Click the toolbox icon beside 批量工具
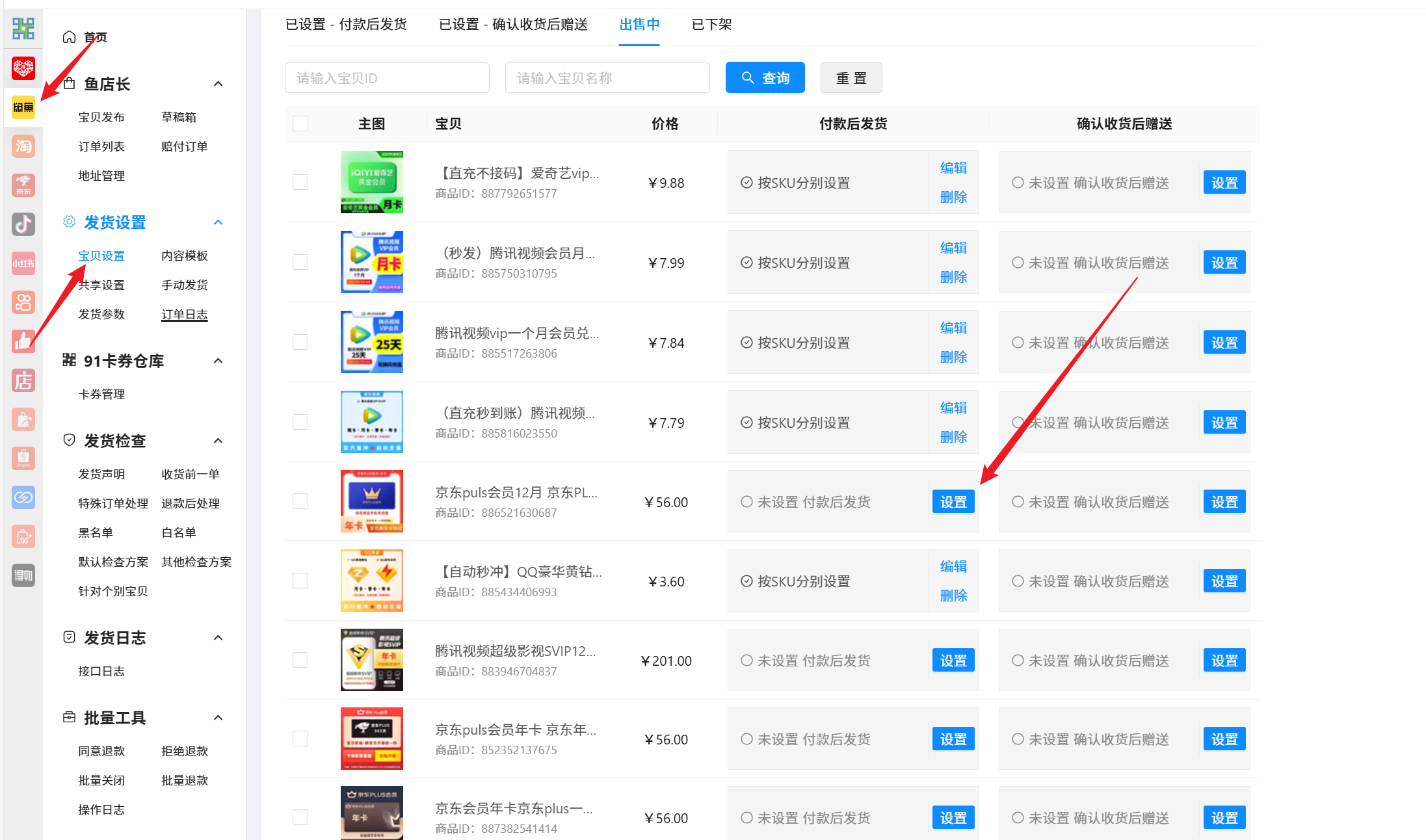This screenshot has height=840, width=1426. 69,717
